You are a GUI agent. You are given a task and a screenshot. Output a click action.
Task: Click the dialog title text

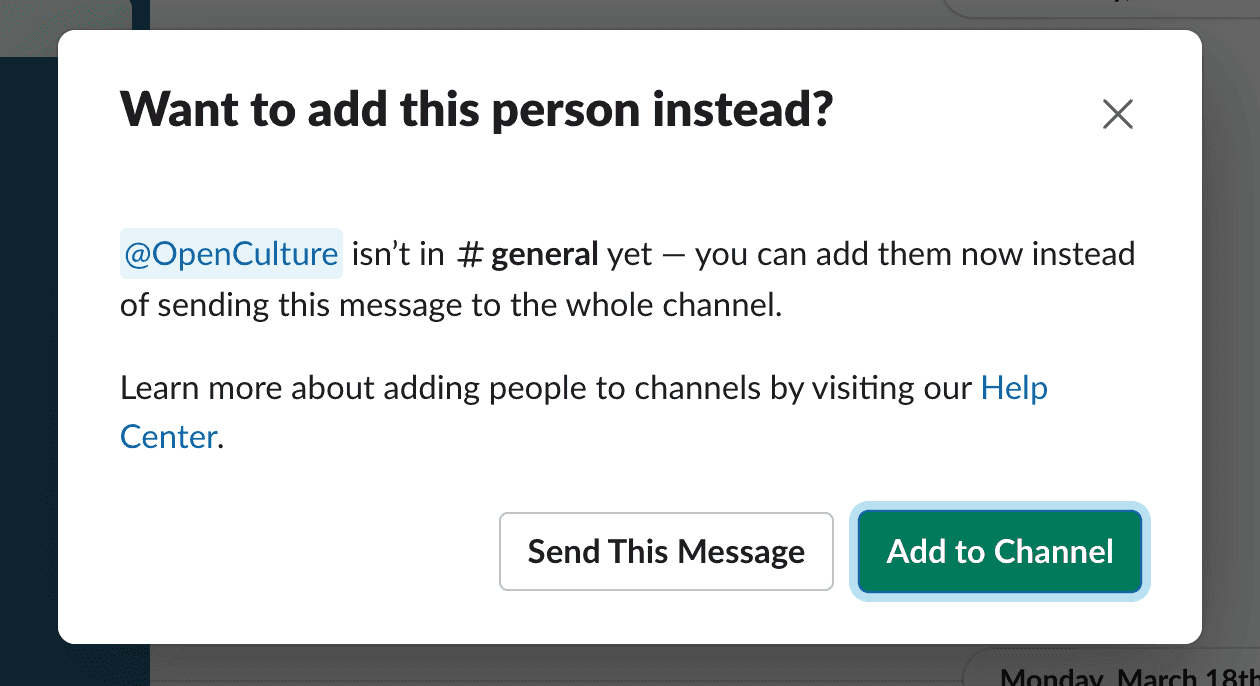click(x=477, y=109)
